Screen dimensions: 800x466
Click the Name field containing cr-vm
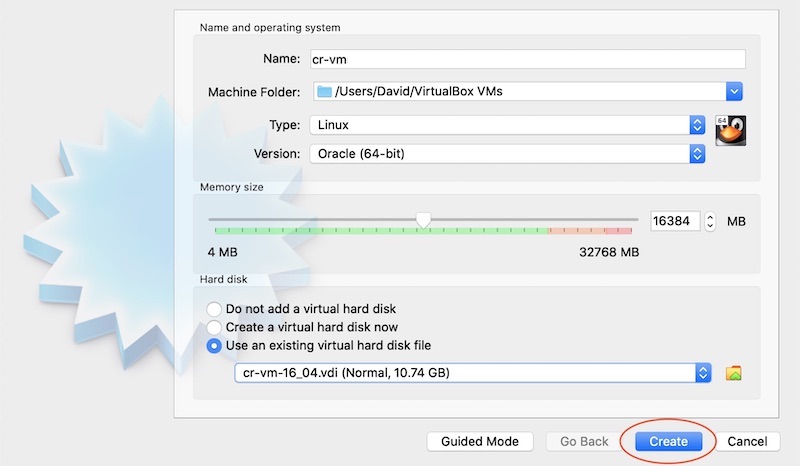(526, 60)
